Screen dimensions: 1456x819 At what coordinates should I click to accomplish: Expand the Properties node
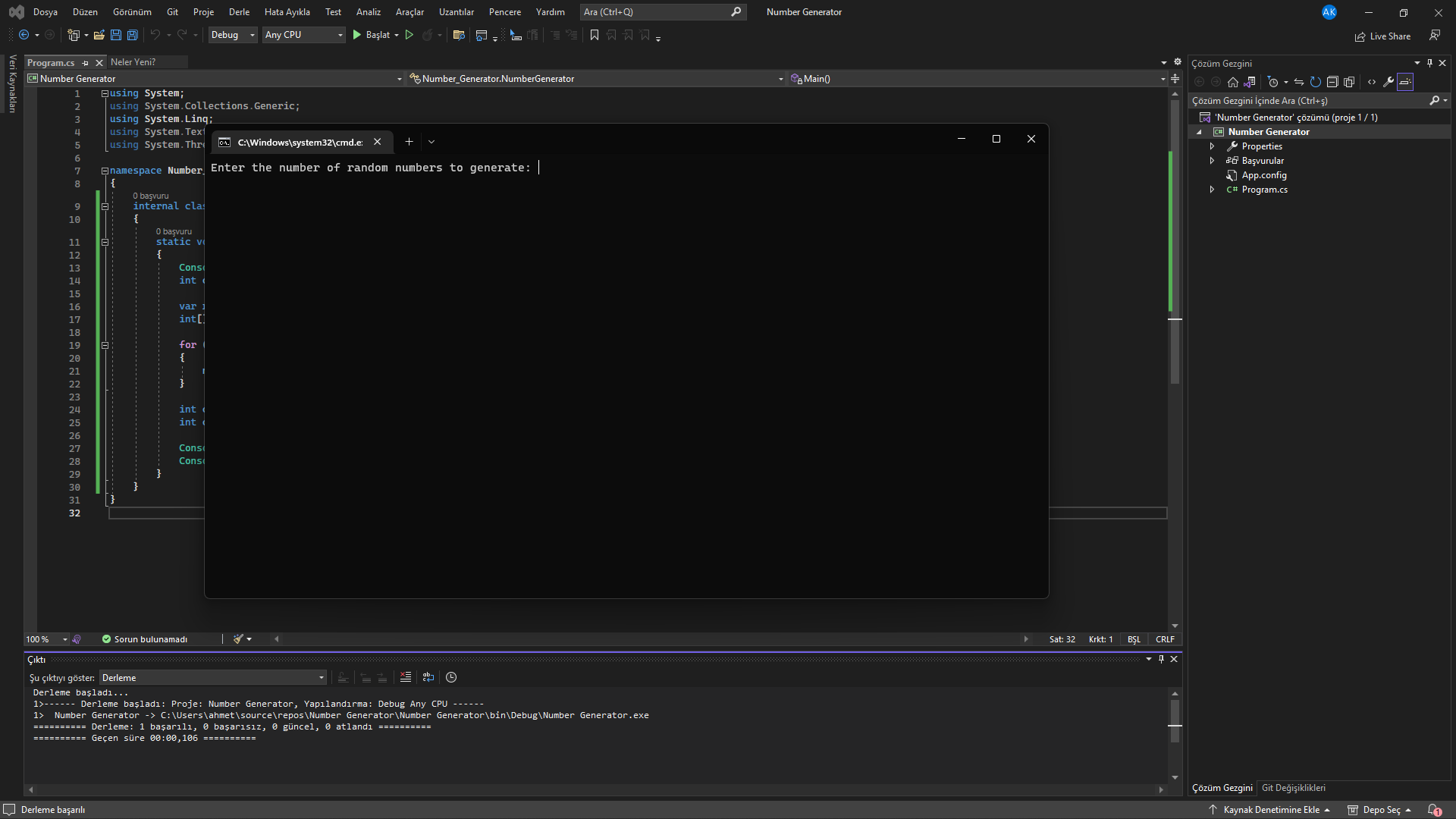point(1212,146)
